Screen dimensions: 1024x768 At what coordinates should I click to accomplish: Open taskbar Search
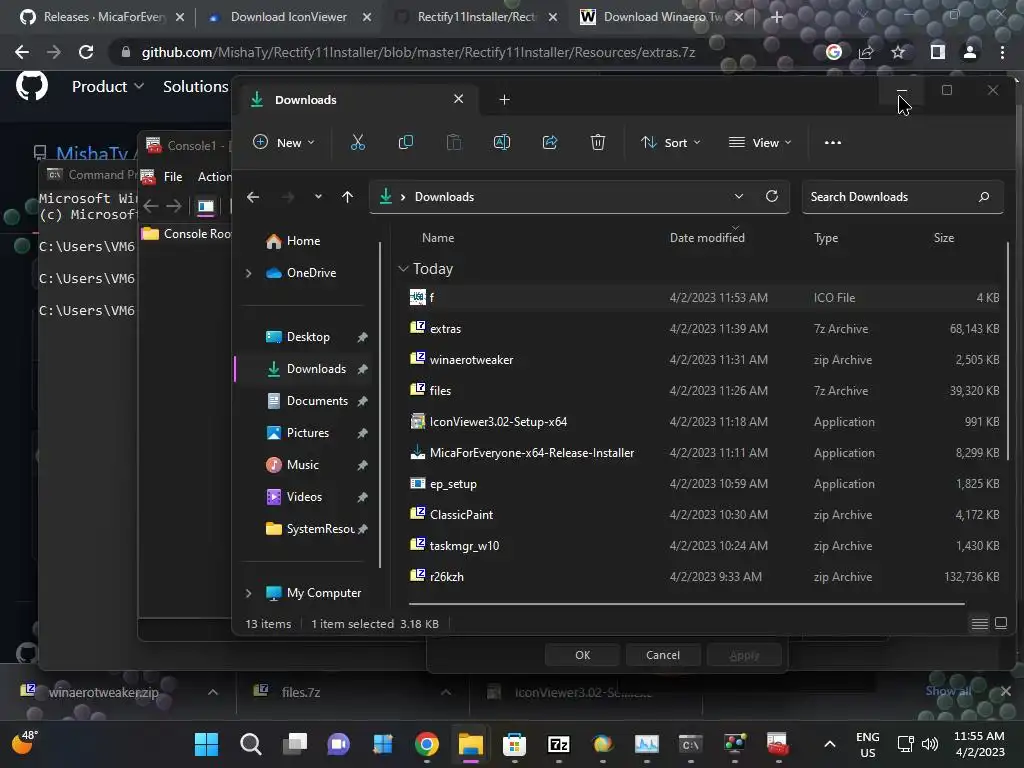click(x=251, y=744)
